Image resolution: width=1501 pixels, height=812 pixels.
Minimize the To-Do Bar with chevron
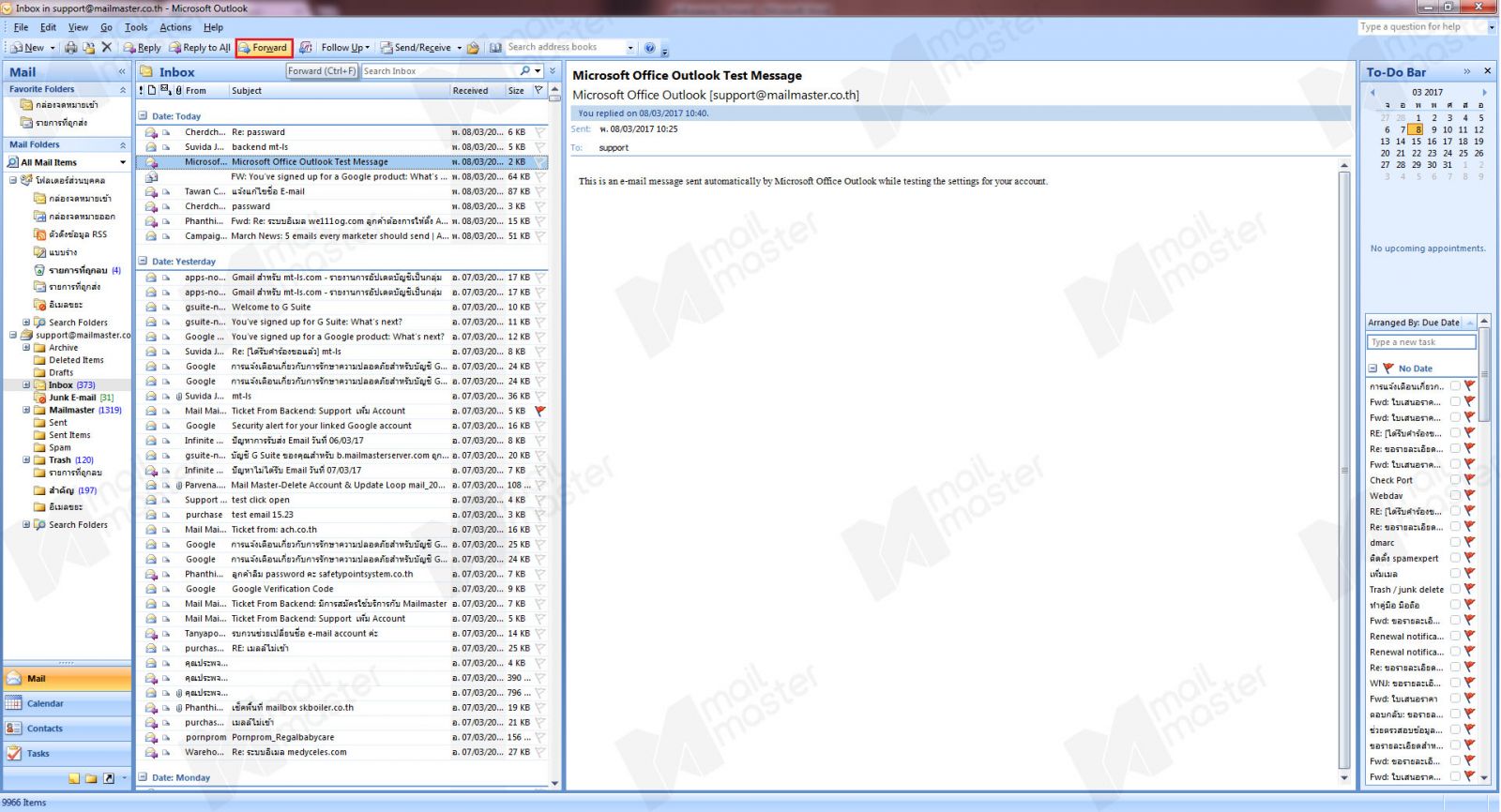1467,71
